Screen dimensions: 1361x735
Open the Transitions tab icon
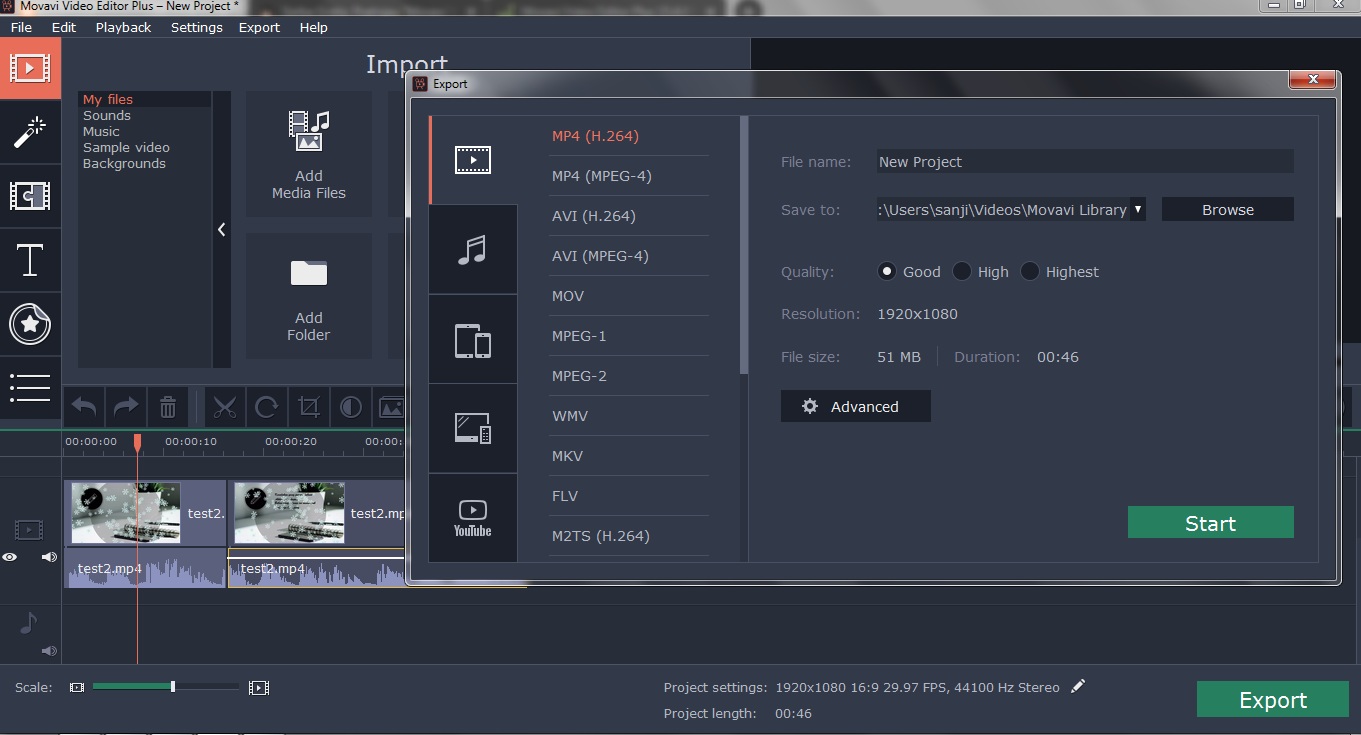click(30, 196)
